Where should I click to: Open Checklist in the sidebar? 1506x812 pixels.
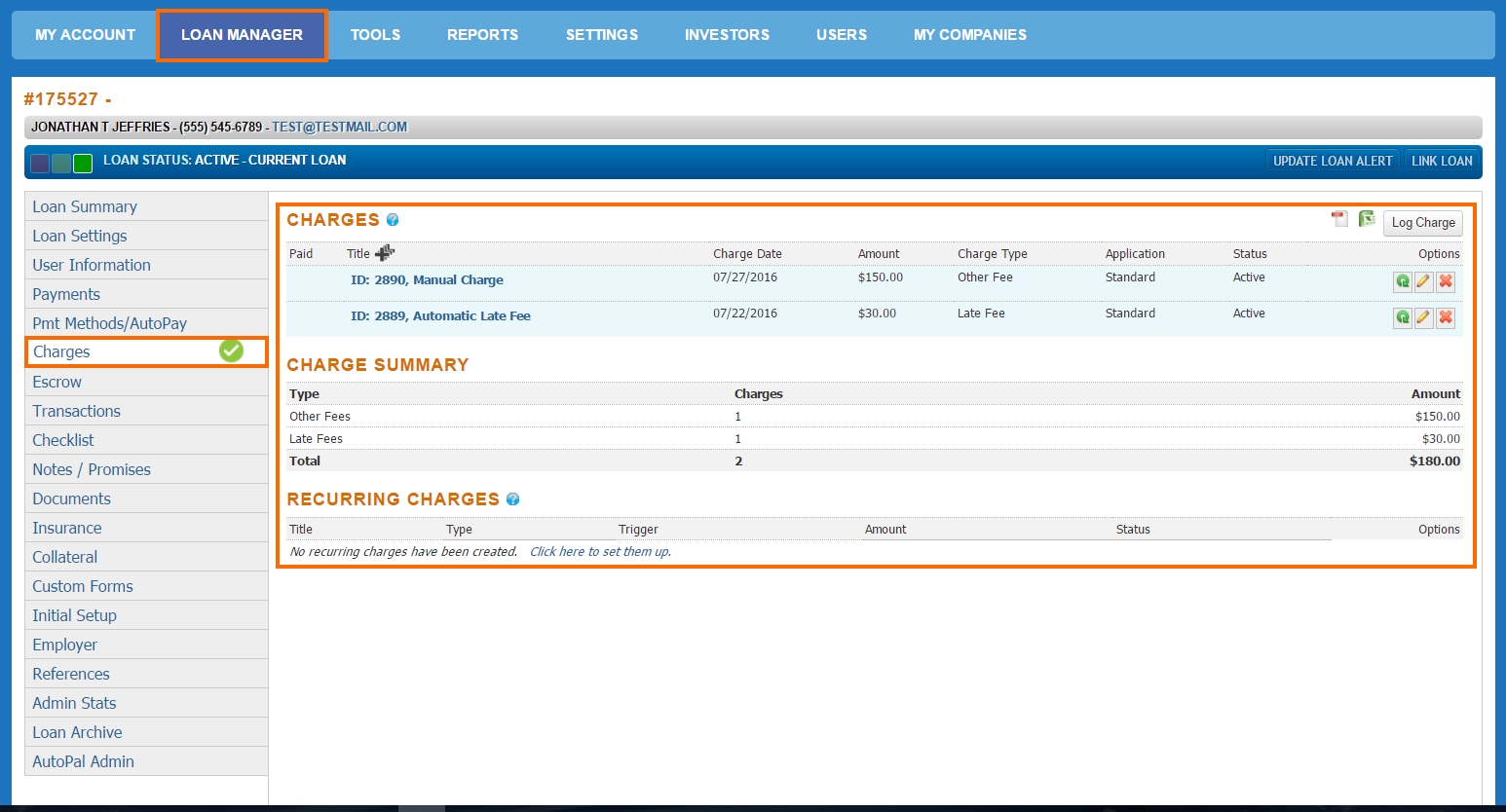[146, 440]
